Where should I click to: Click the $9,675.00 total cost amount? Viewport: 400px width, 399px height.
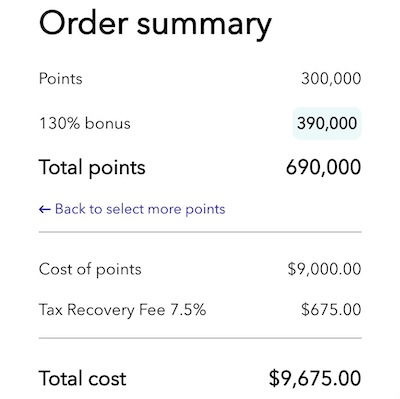click(315, 379)
